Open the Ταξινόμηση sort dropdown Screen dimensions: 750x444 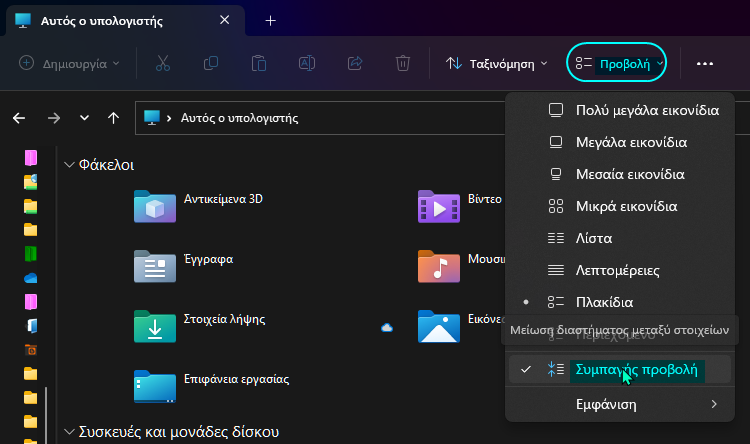pos(496,63)
